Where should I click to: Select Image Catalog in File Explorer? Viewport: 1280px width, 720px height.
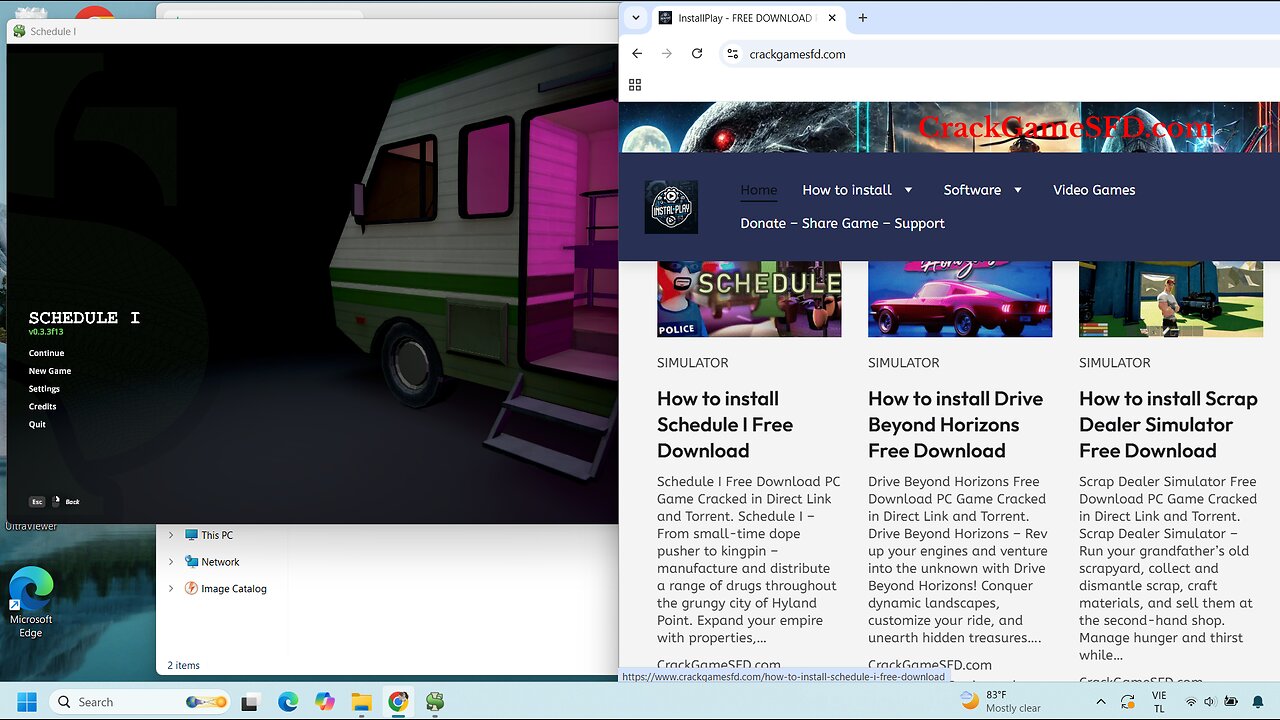(x=225, y=589)
